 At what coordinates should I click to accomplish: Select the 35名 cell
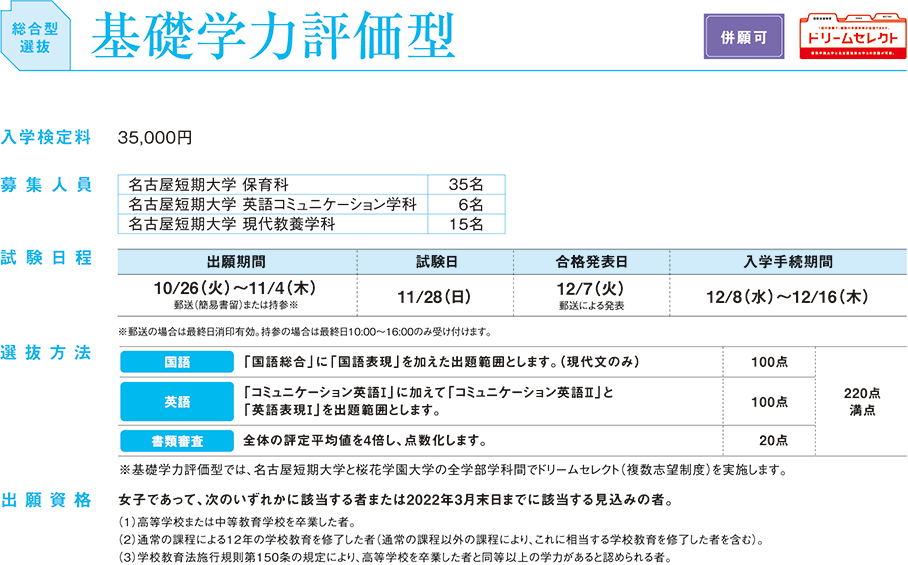point(466,185)
